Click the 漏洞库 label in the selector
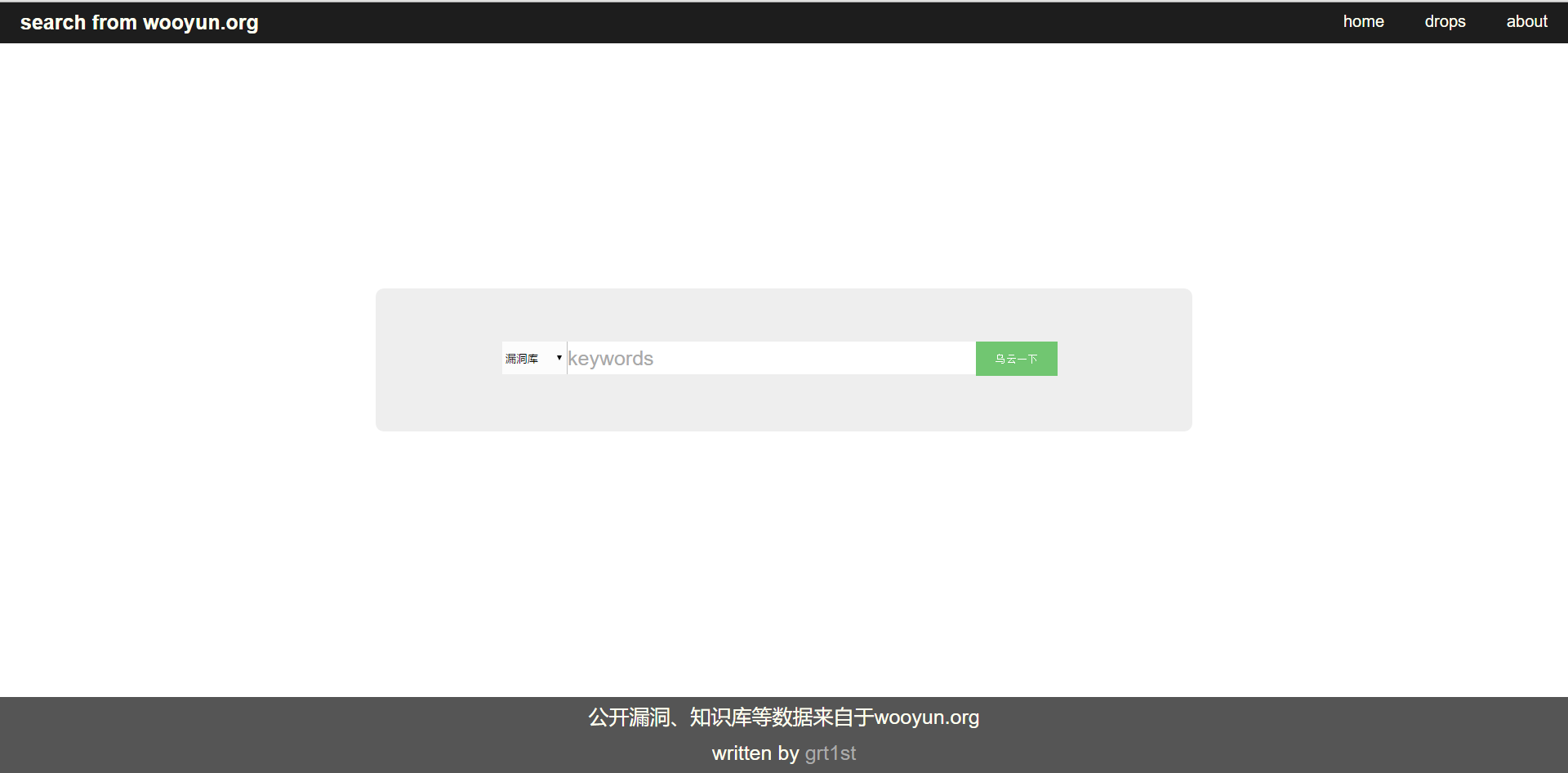Screen dimensions: 1568x773 (522, 359)
